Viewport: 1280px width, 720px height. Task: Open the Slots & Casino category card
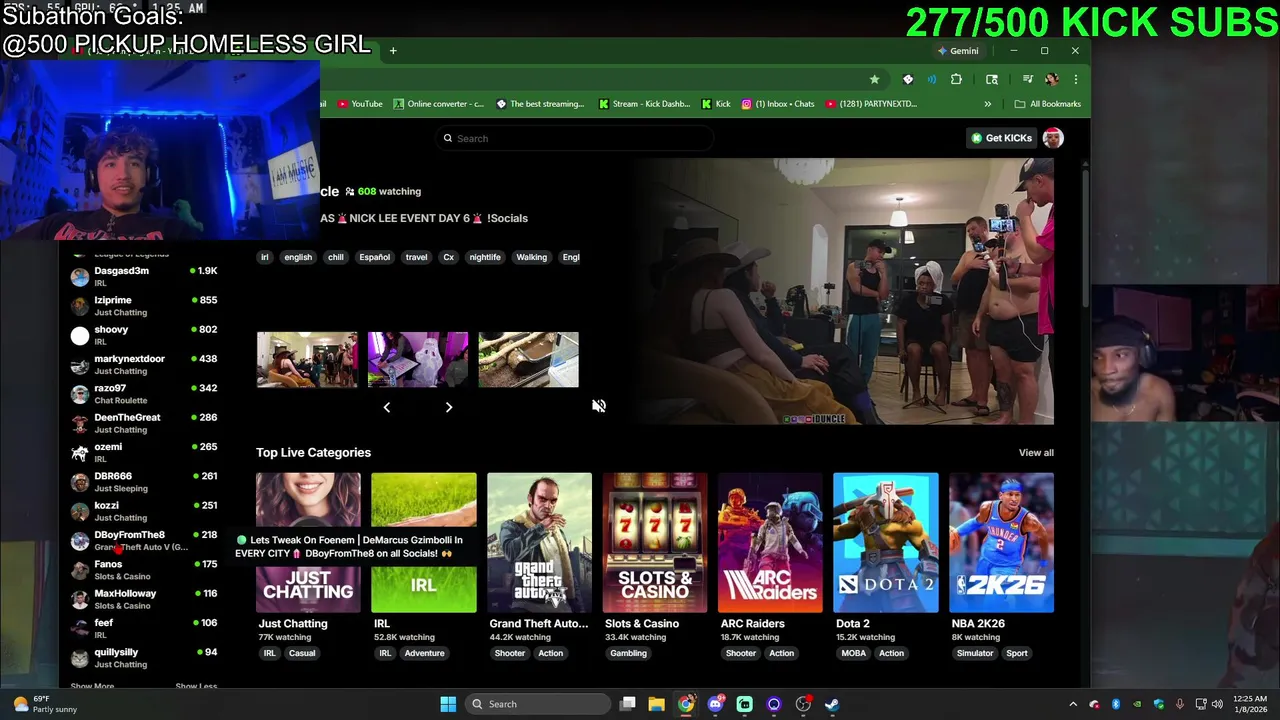[x=655, y=543]
